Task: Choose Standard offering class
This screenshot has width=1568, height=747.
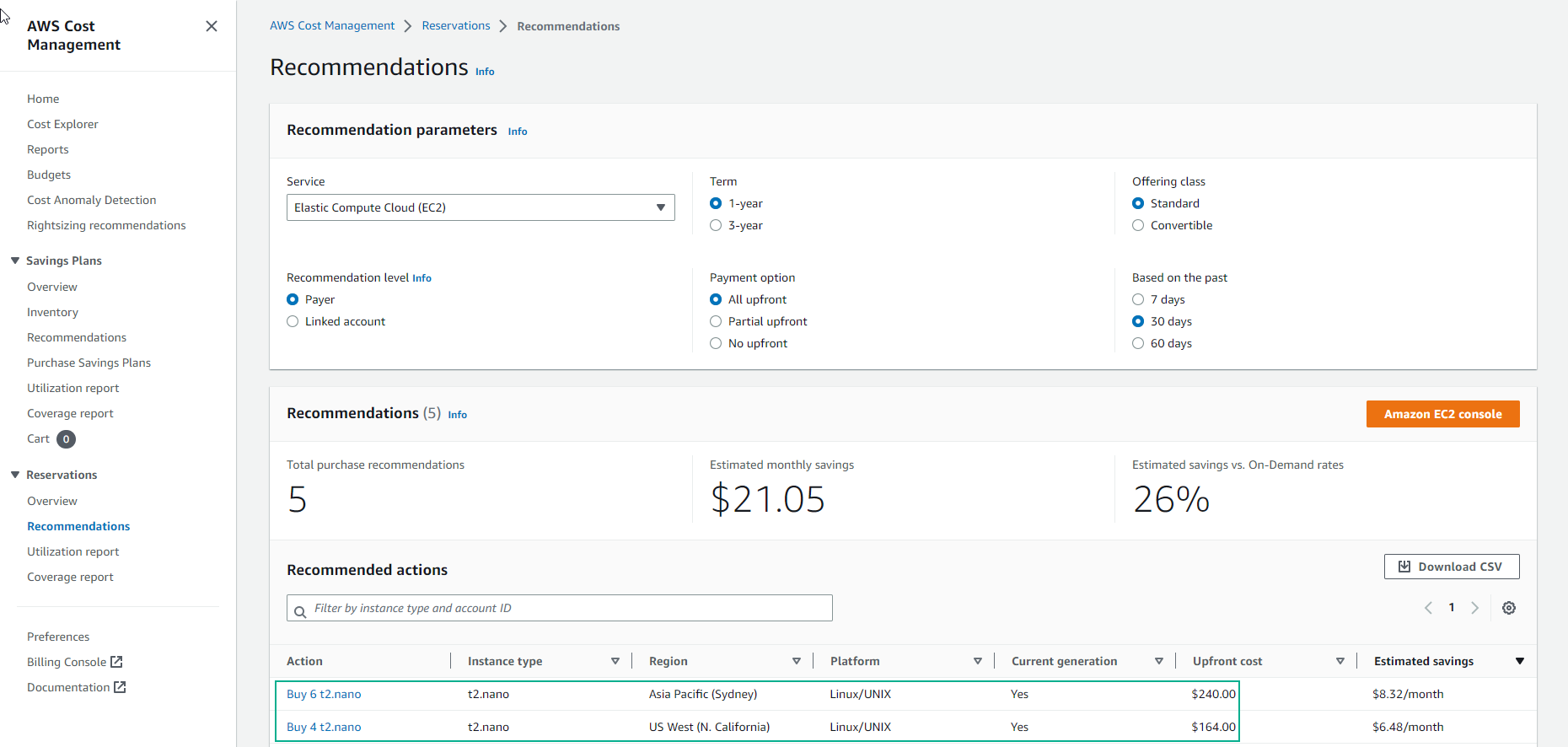Action: tap(1138, 203)
